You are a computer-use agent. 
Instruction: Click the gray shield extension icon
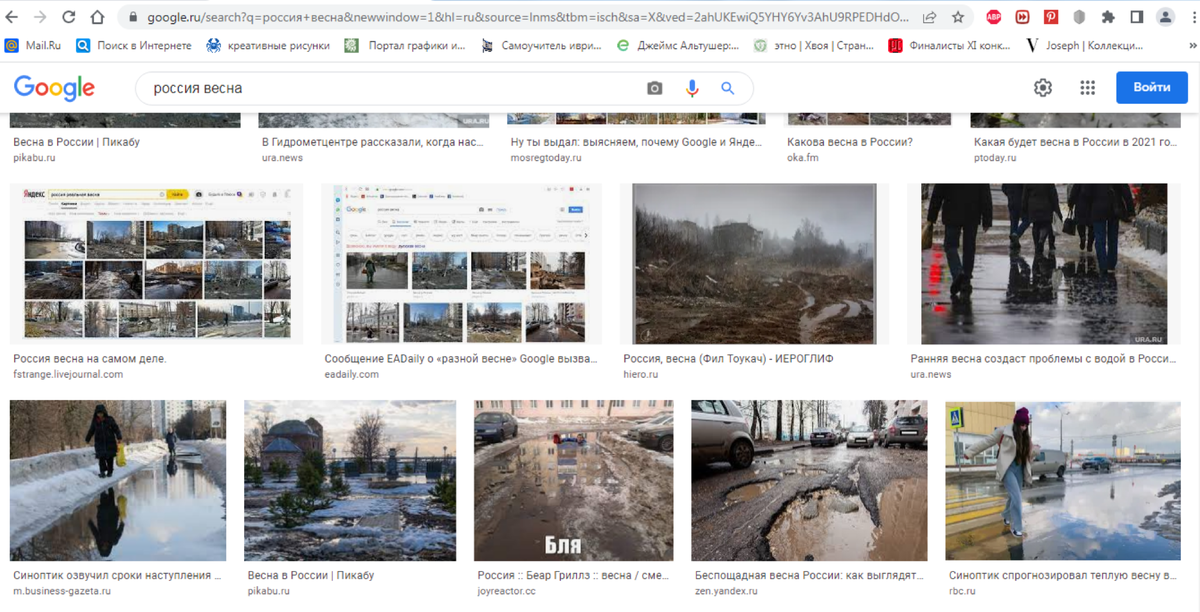coord(1080,17)
